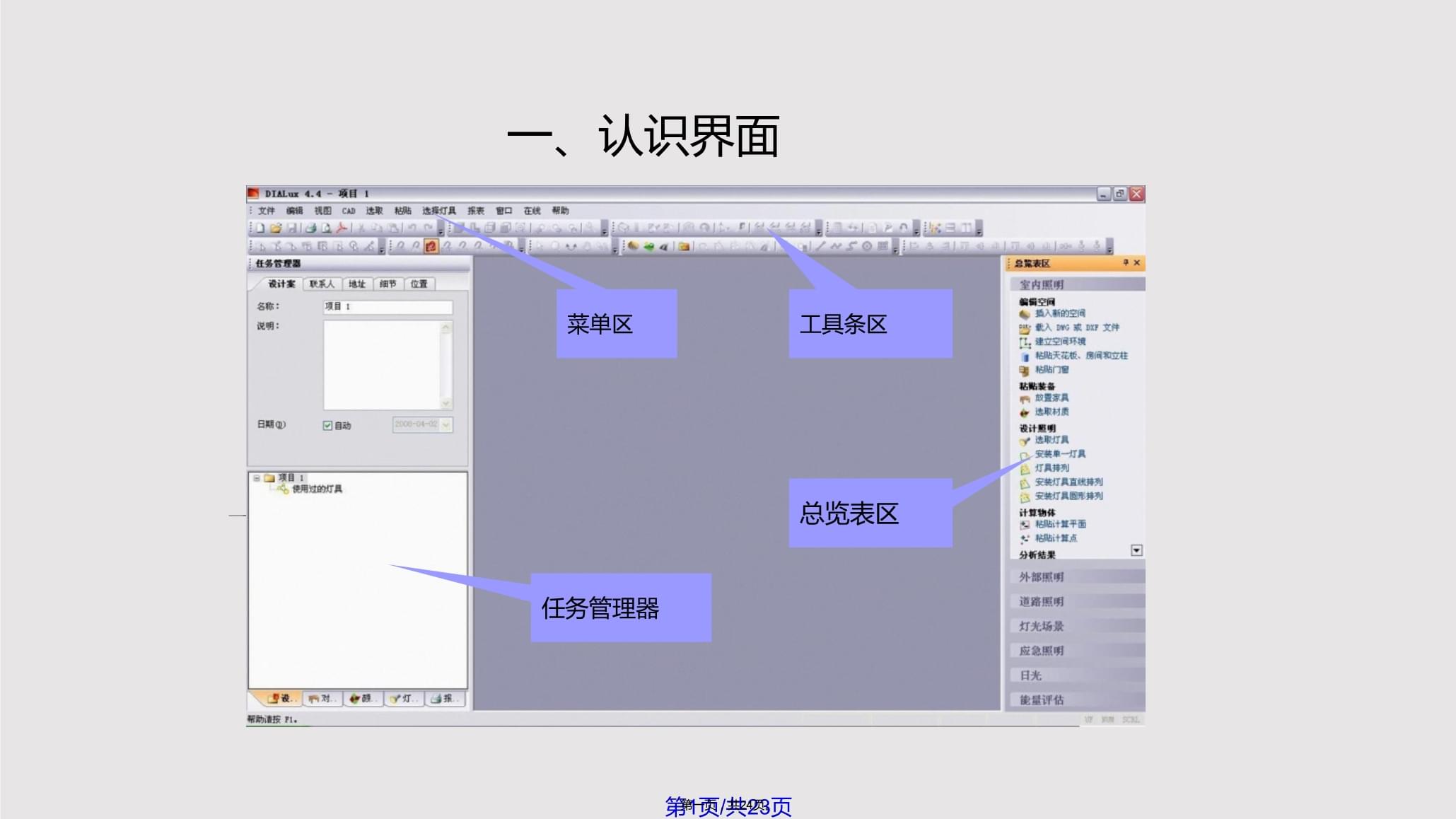The image size is (1456, 819).
Task: Click the 分析结果 dropdown arrow button
Action: tap(1137, 550)
